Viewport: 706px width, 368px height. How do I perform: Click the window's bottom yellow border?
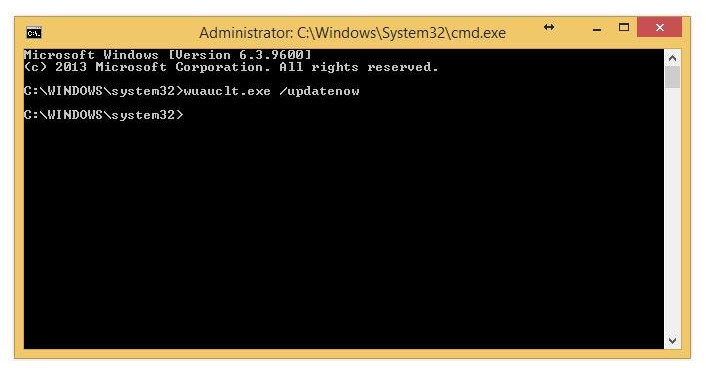352,354
